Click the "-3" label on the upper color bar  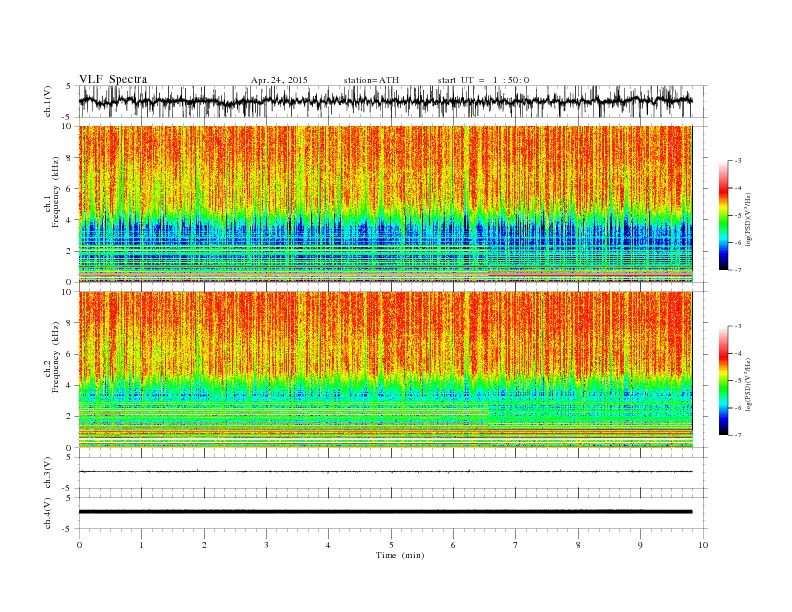click(x=738, y=161)
